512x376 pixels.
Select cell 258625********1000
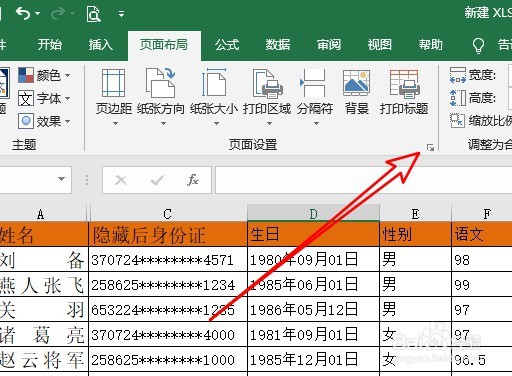point(168,359)
